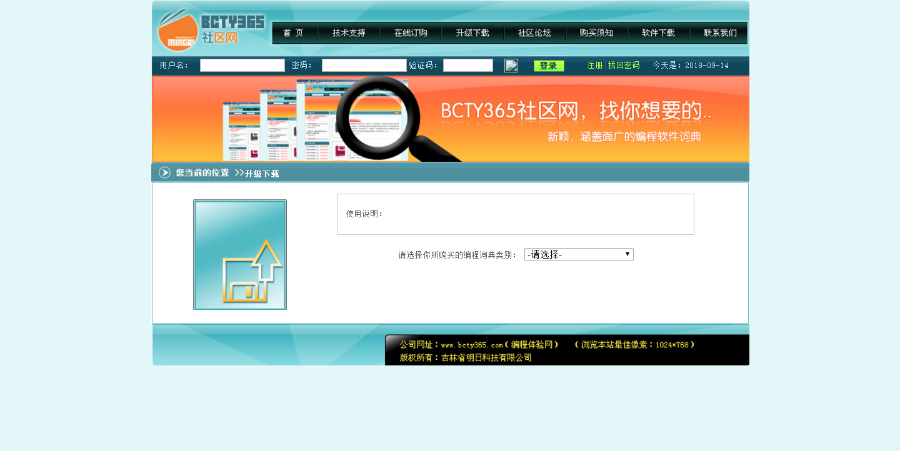Click the 使用说明 description box
The width and height of the screenshot is (900, 451).
click(515, 214)
